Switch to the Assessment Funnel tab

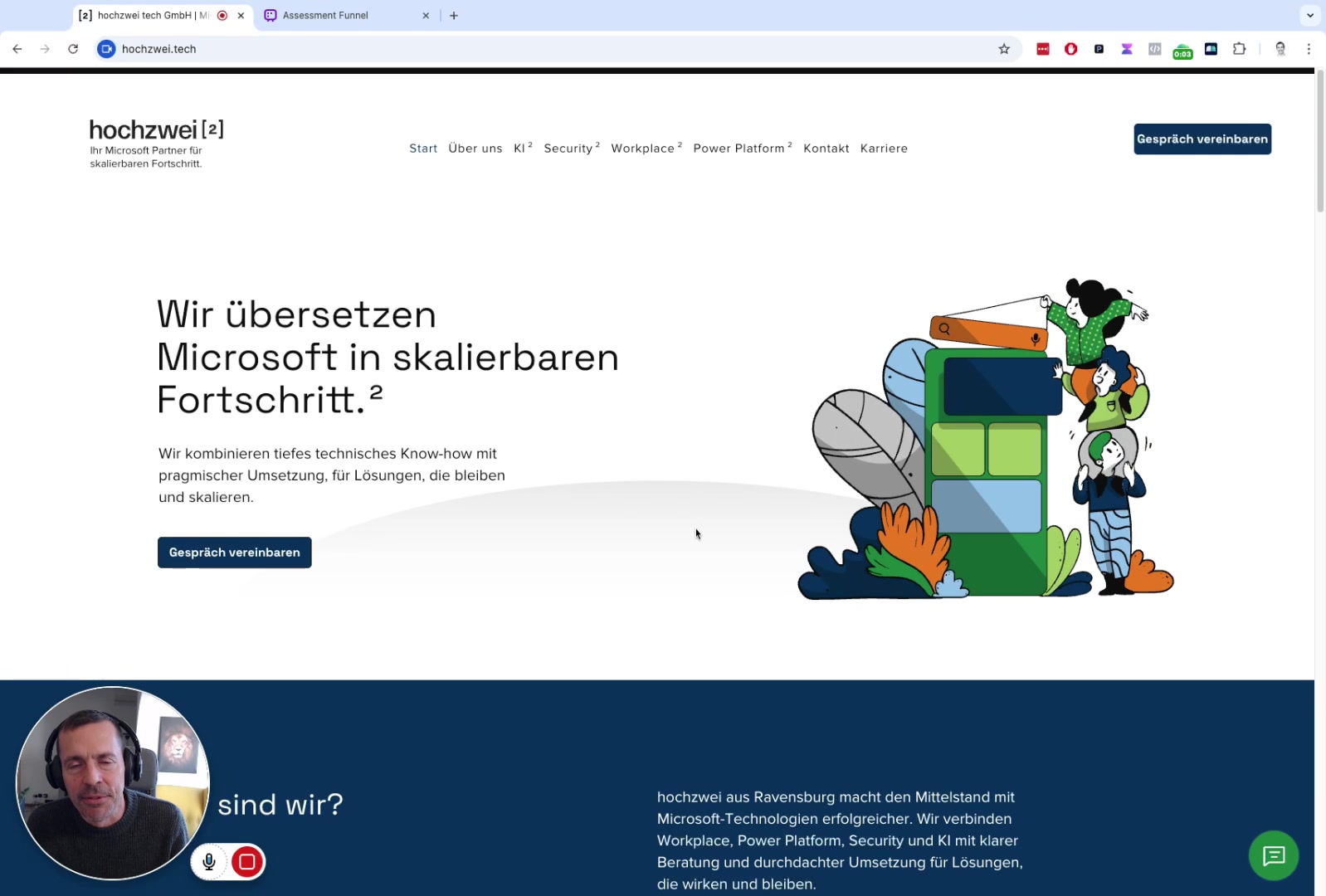[344, 15]
